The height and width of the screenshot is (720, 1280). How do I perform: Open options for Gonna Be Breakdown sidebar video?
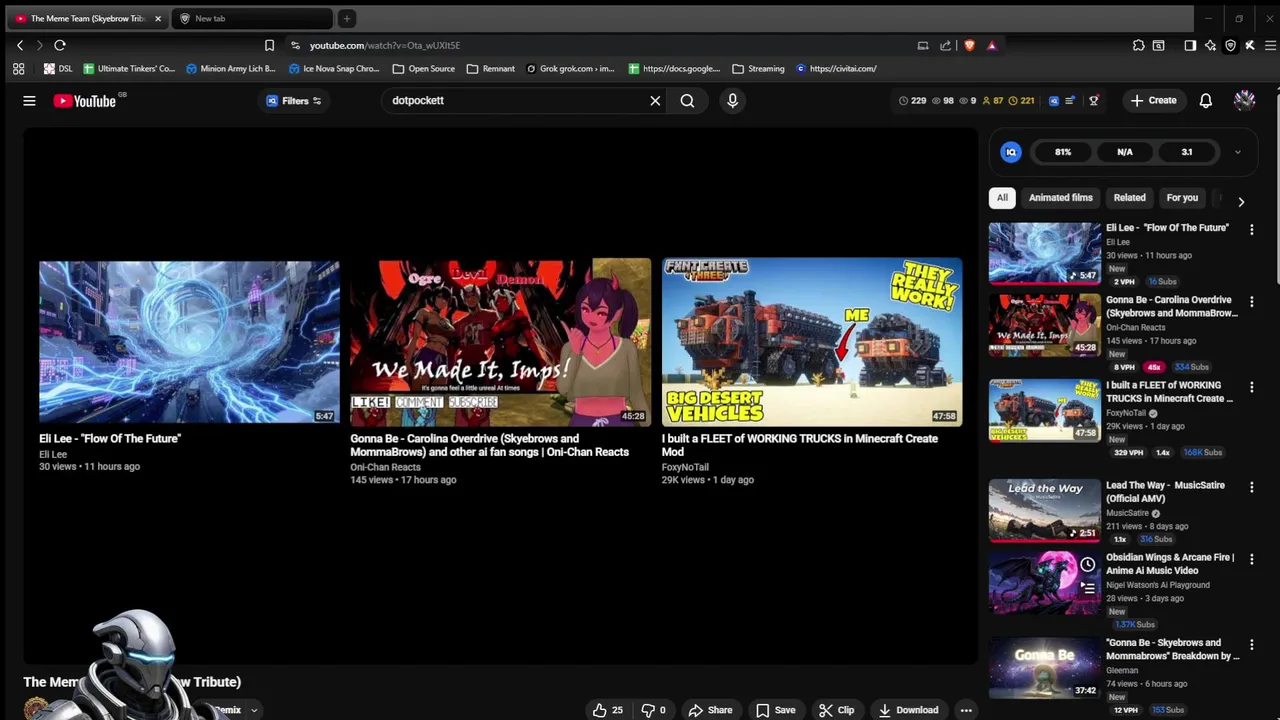1251,645
